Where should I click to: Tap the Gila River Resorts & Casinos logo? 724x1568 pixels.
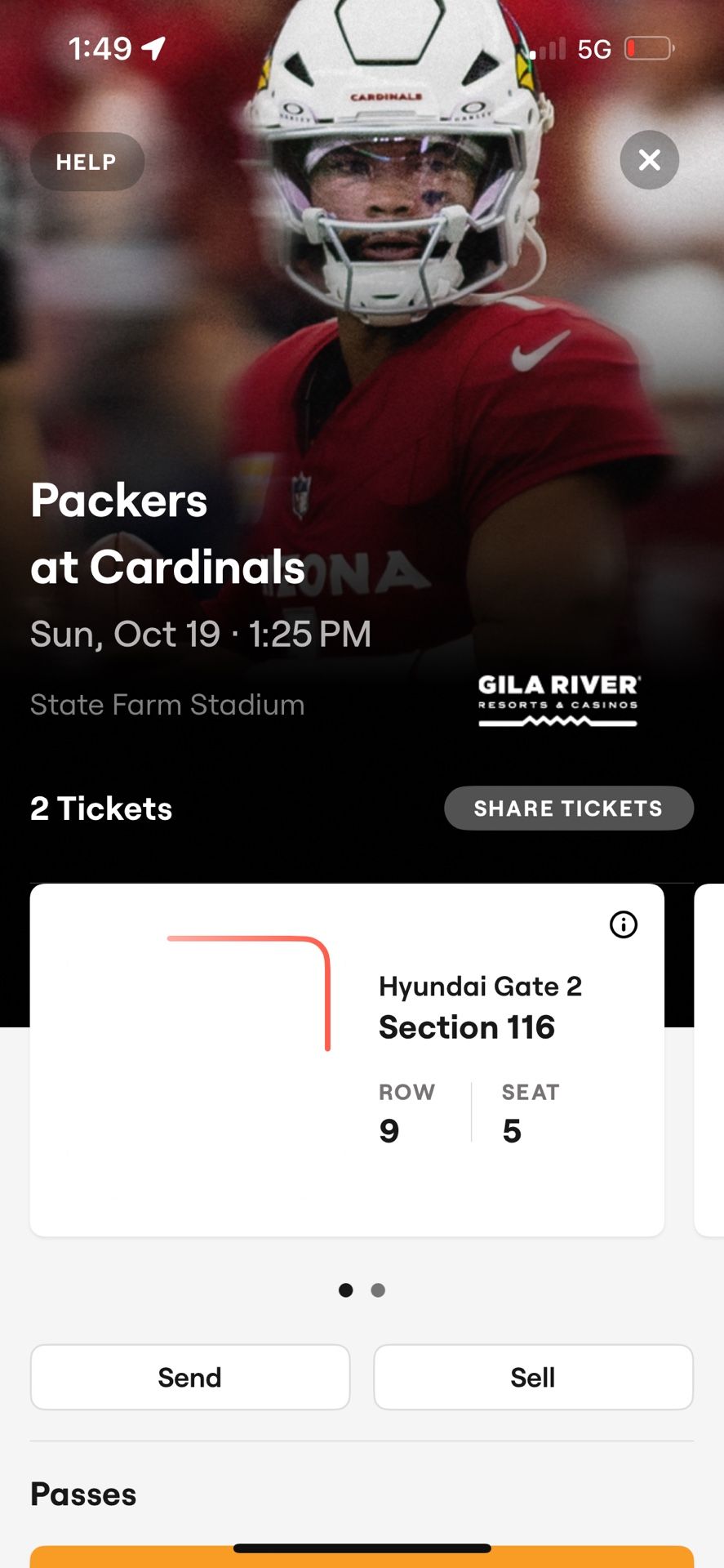(x=557, y=700)
